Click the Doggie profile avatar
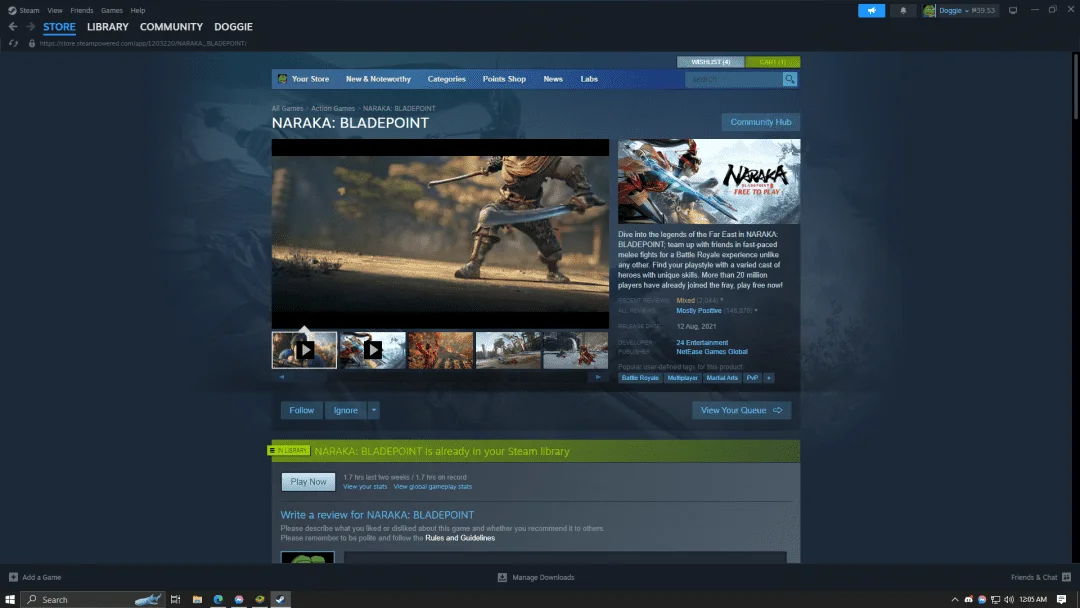 [929, 10]
